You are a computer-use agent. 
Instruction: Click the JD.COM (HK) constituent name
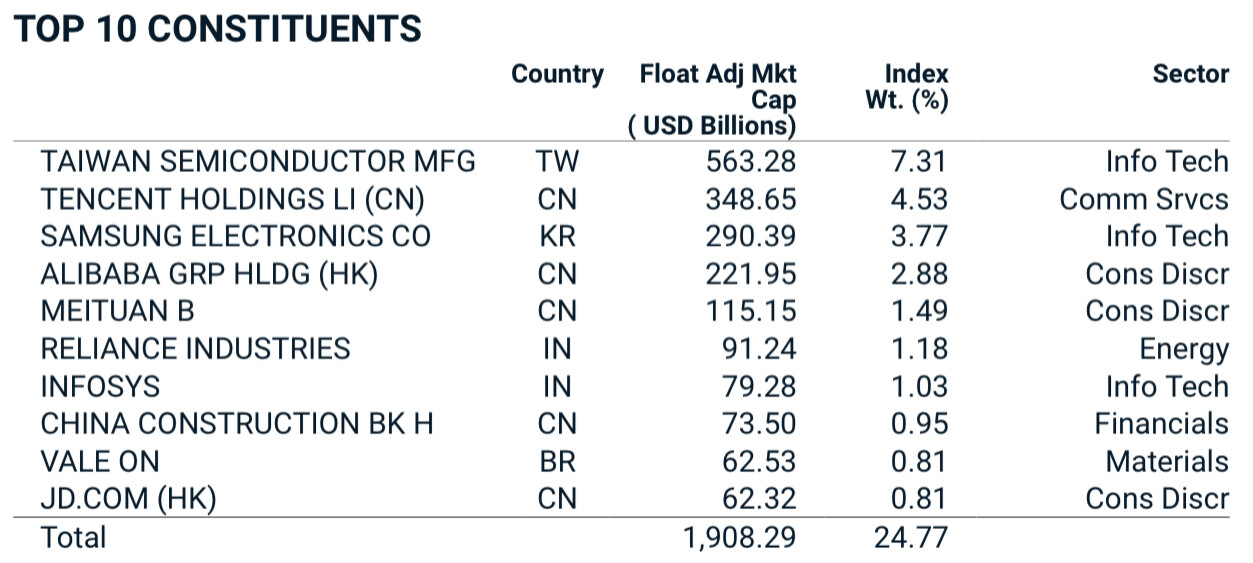click(128, 499)
